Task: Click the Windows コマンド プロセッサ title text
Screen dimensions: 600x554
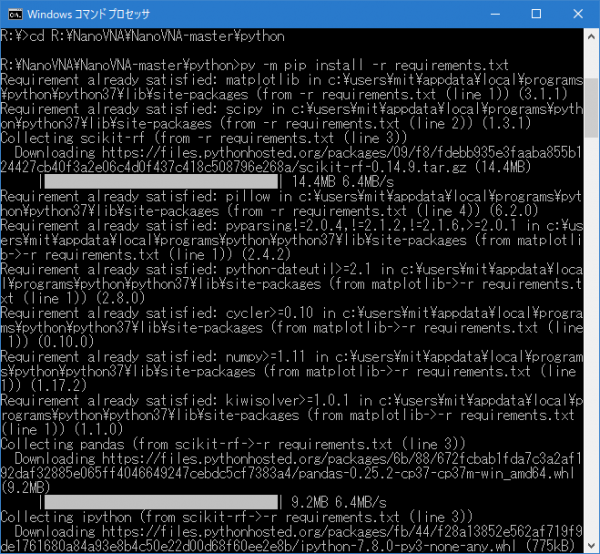Action: [88, 15]
